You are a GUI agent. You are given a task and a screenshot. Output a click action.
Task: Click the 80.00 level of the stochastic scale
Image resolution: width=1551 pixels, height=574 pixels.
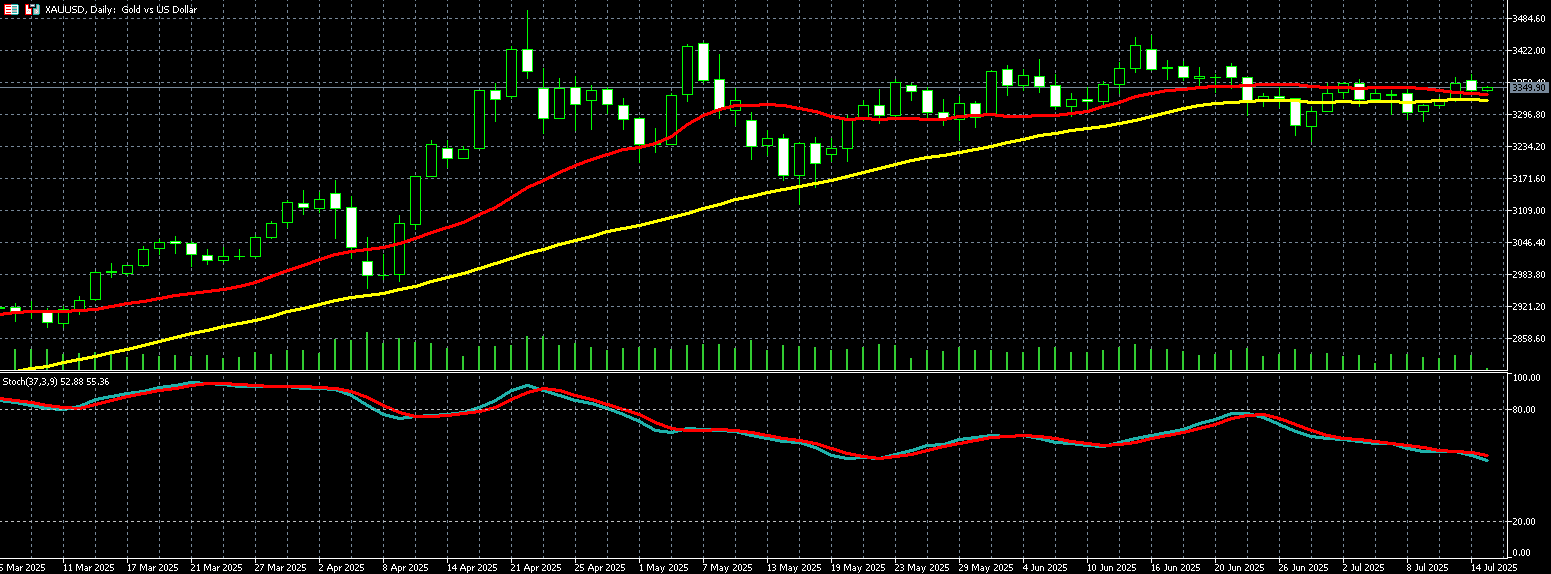[1526, 410]
